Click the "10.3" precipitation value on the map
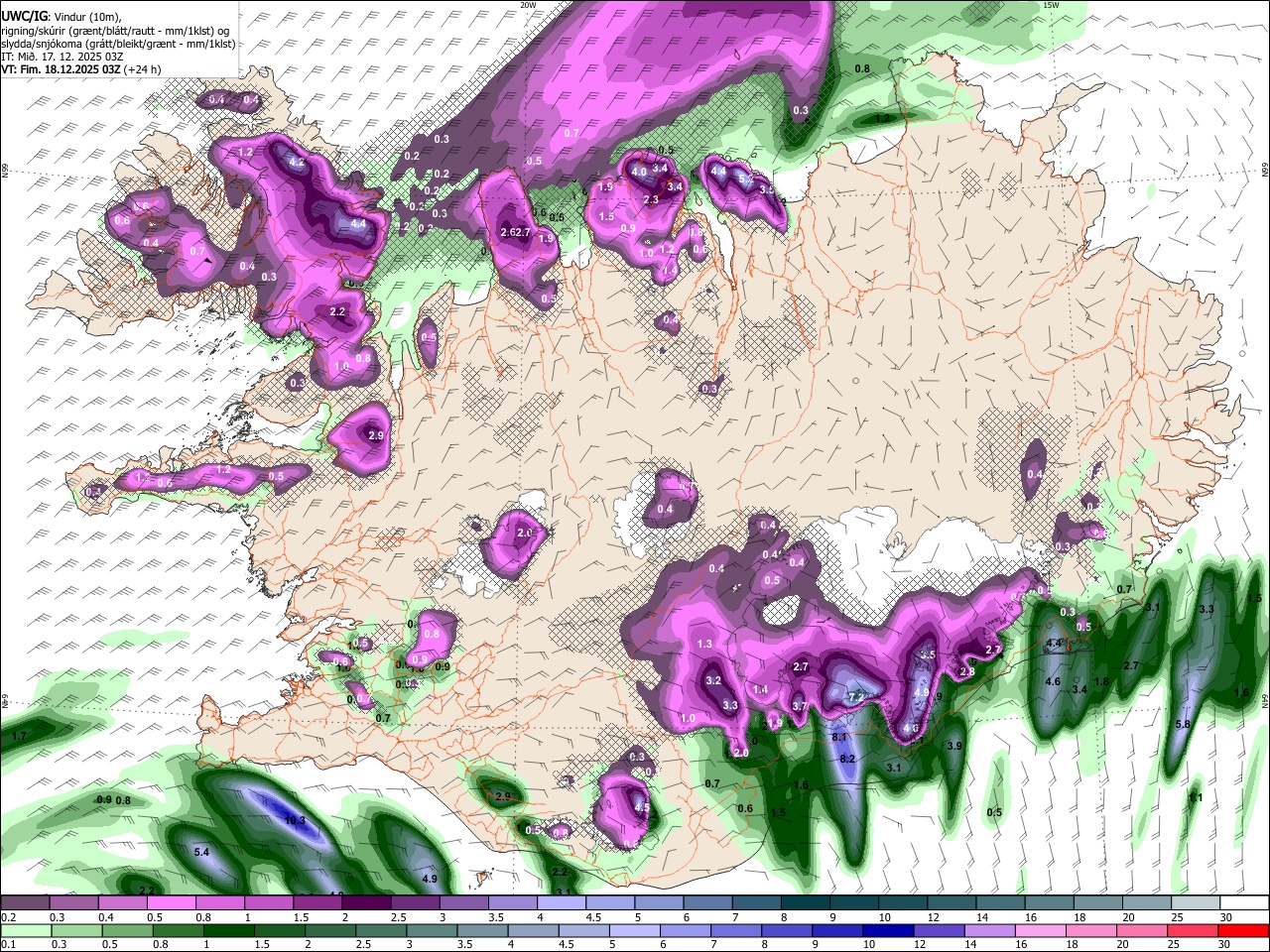The height and width of the screenshot is (952, 1270). [x=295, y=820]
